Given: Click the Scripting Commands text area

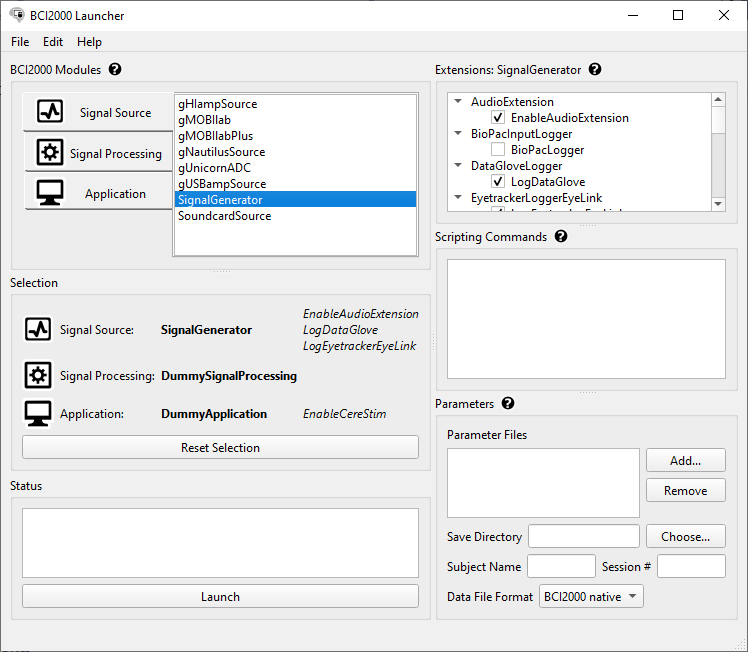Looking at the screenshot, I should tap(586, 319).
